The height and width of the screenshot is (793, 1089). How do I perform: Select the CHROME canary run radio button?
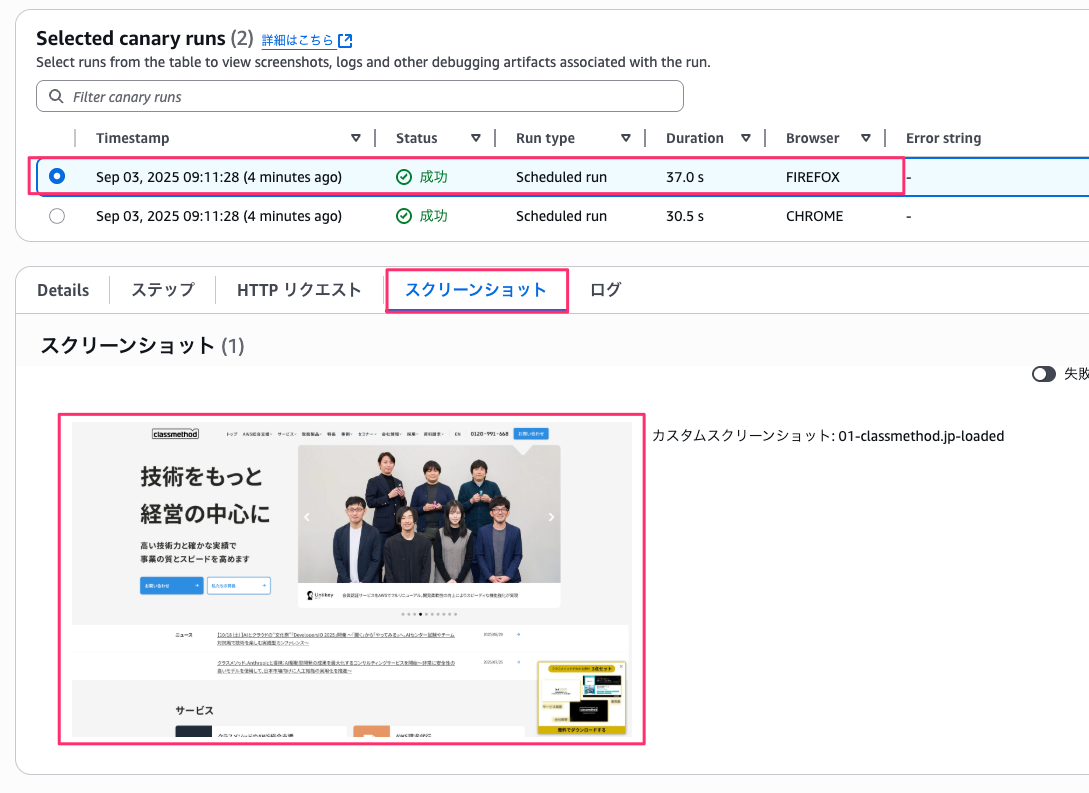click(57, 216)
